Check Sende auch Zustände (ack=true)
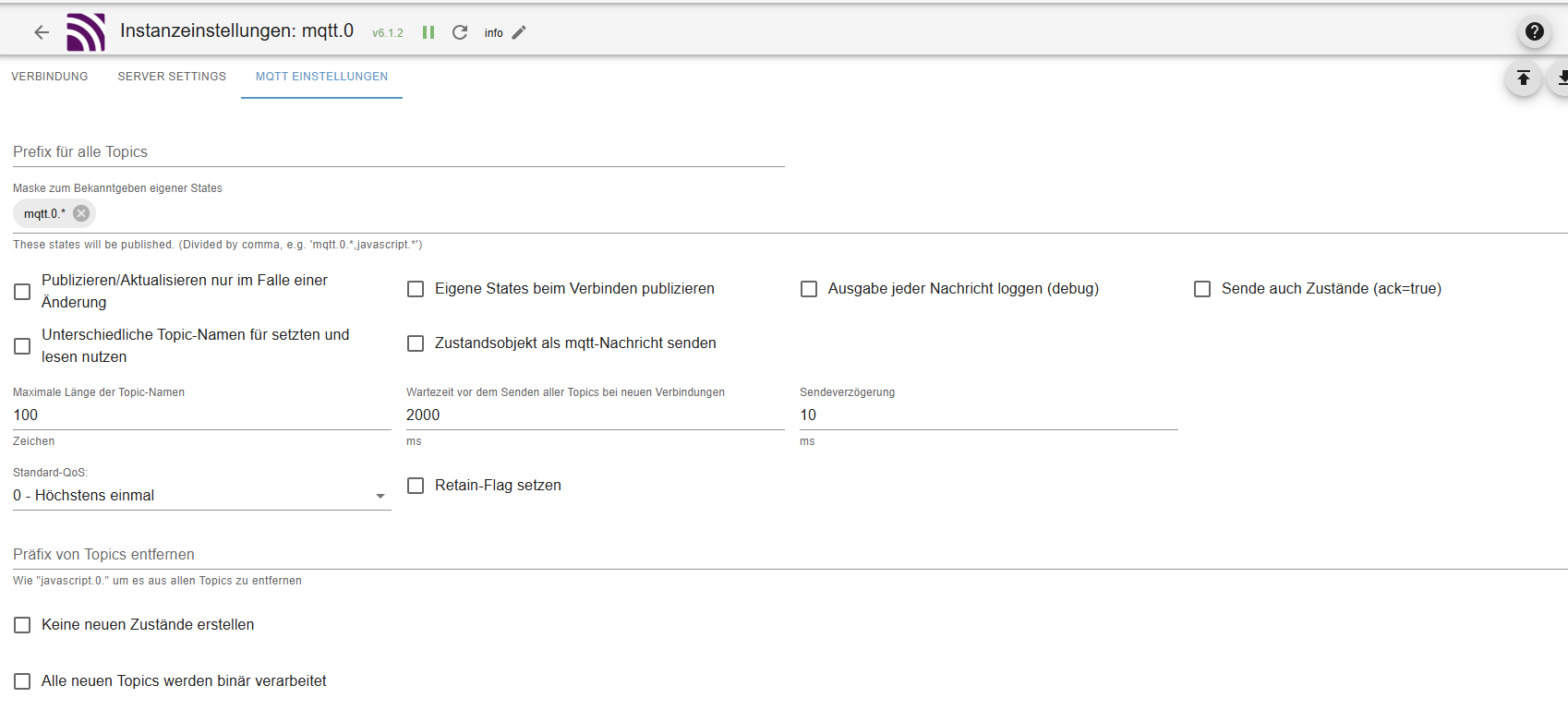The width and height of the screenshot is (1568, 722). [1202, 289]
